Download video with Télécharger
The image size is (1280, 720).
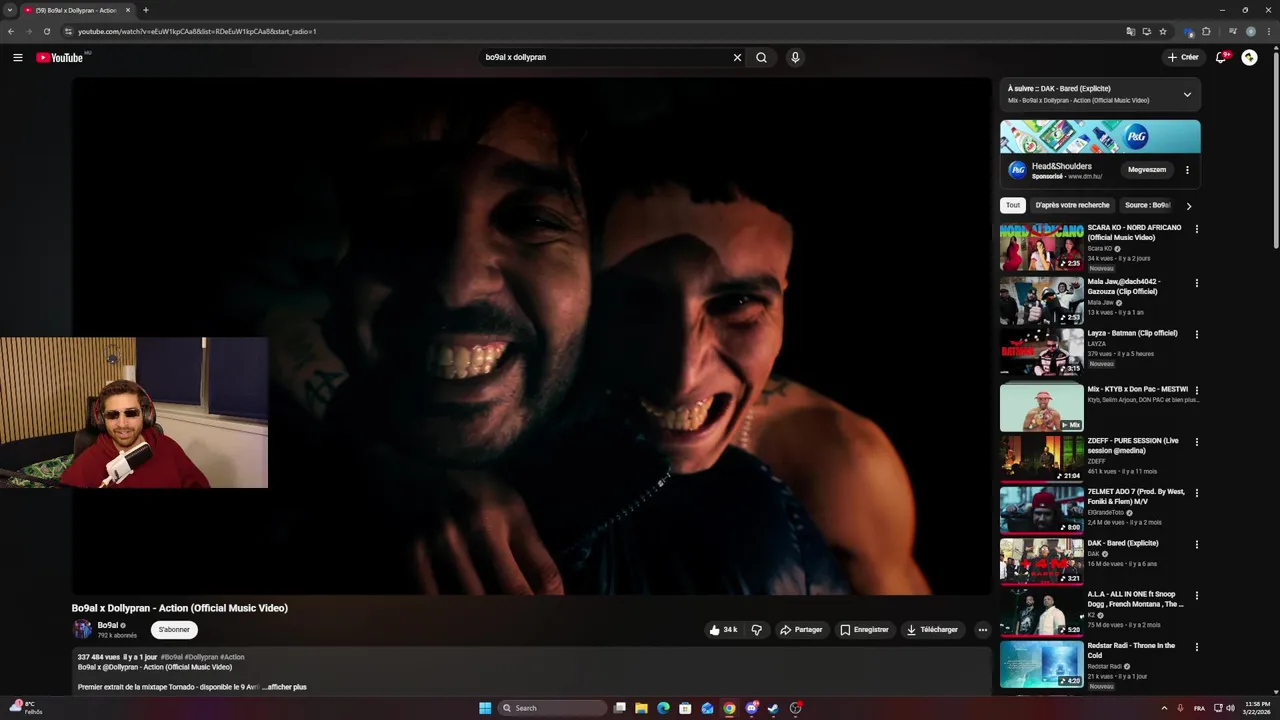coord(932,630)
